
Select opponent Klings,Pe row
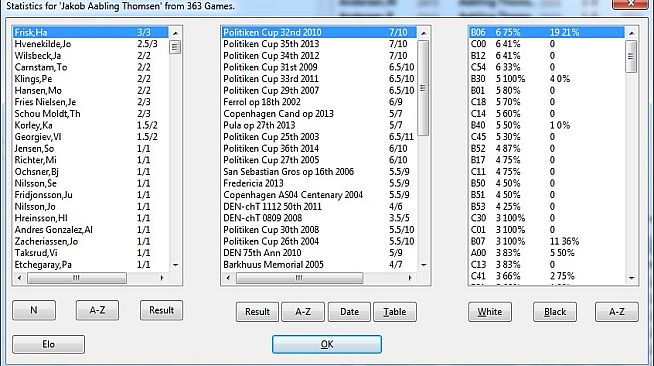tap(91, 79)
